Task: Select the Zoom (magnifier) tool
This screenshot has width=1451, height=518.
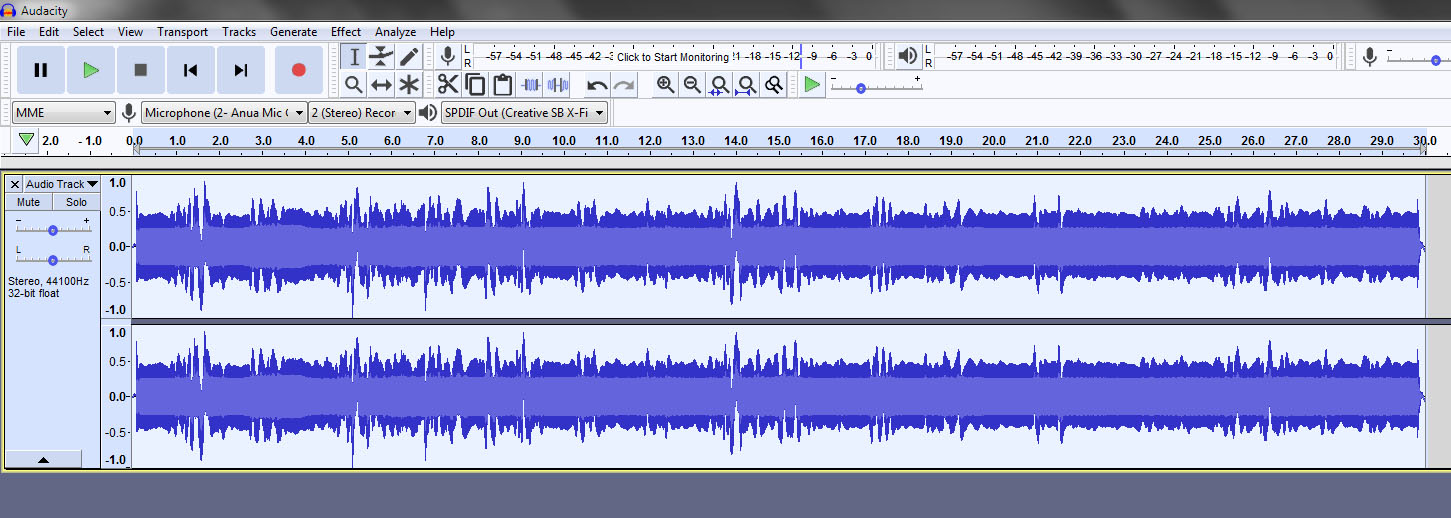Action: [x=353, y=84]
